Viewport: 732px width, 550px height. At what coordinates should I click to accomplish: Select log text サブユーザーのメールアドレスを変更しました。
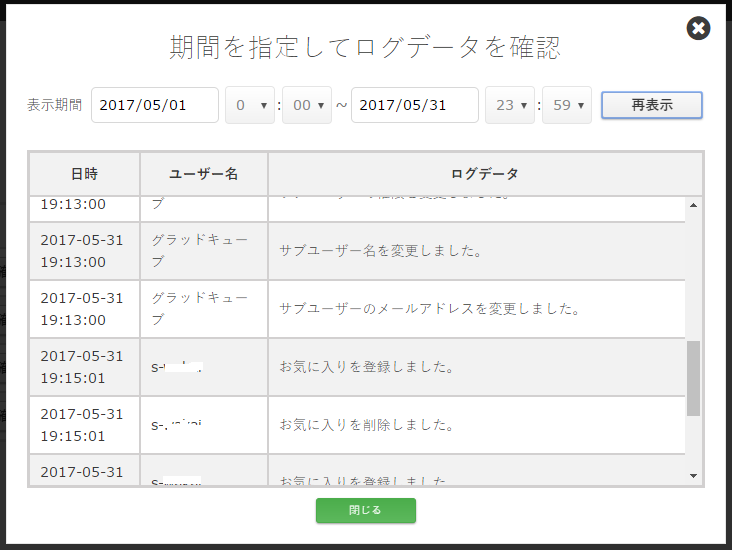point(429,309)
